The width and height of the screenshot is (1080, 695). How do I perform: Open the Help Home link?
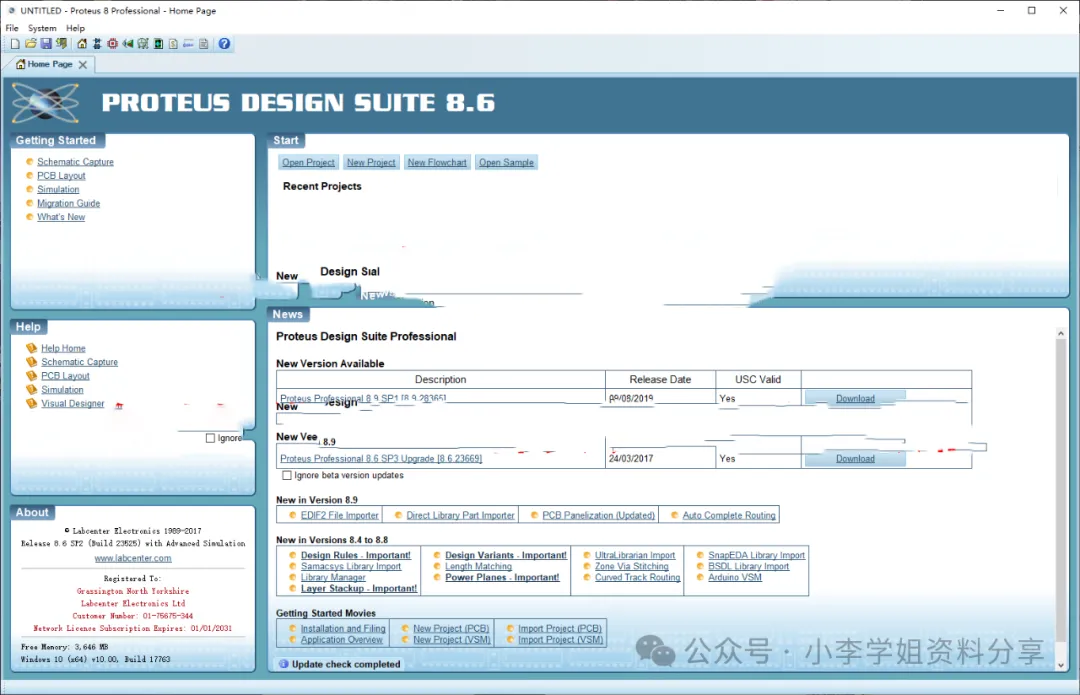63,349
